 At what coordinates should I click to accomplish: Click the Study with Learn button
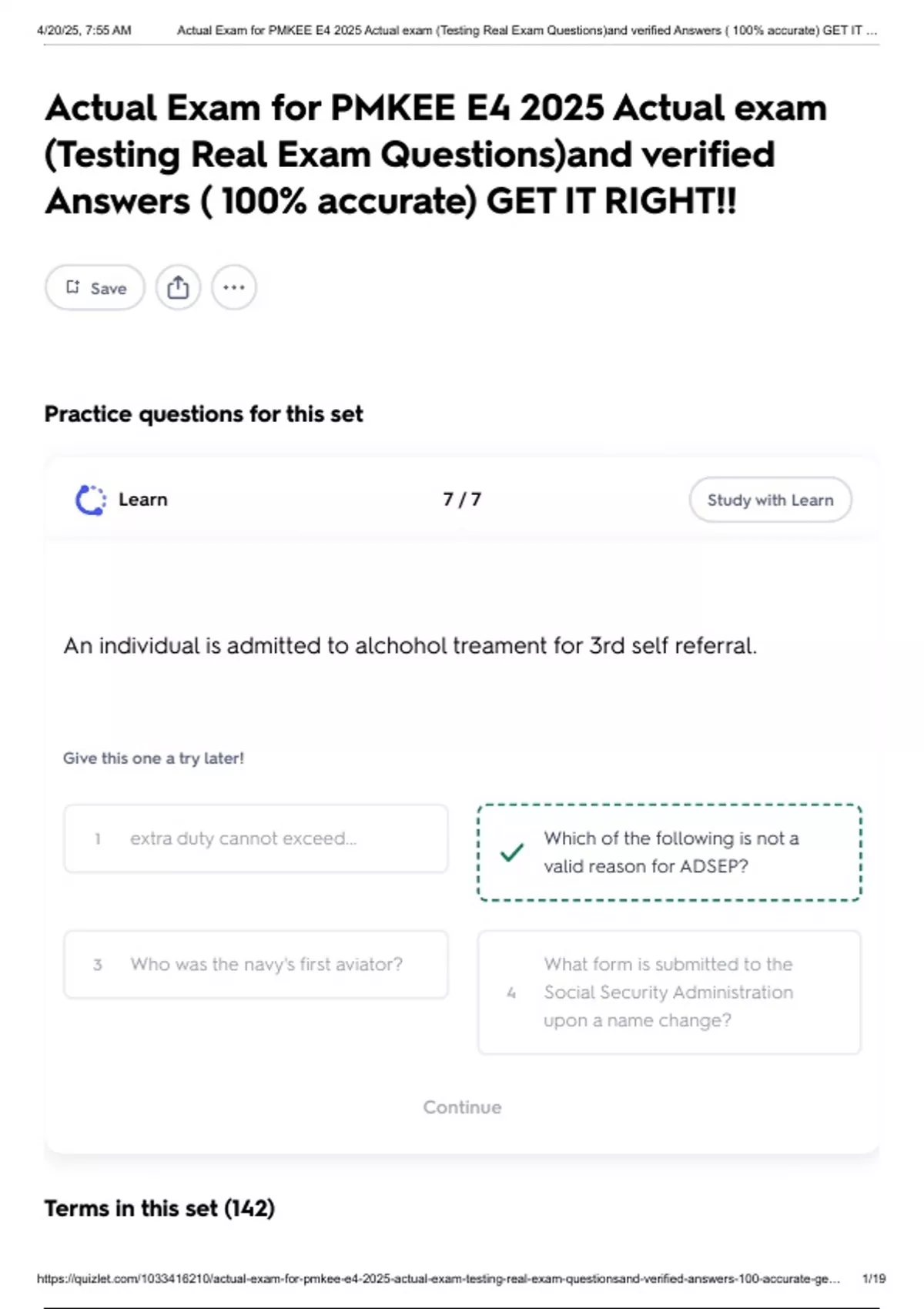770,500
